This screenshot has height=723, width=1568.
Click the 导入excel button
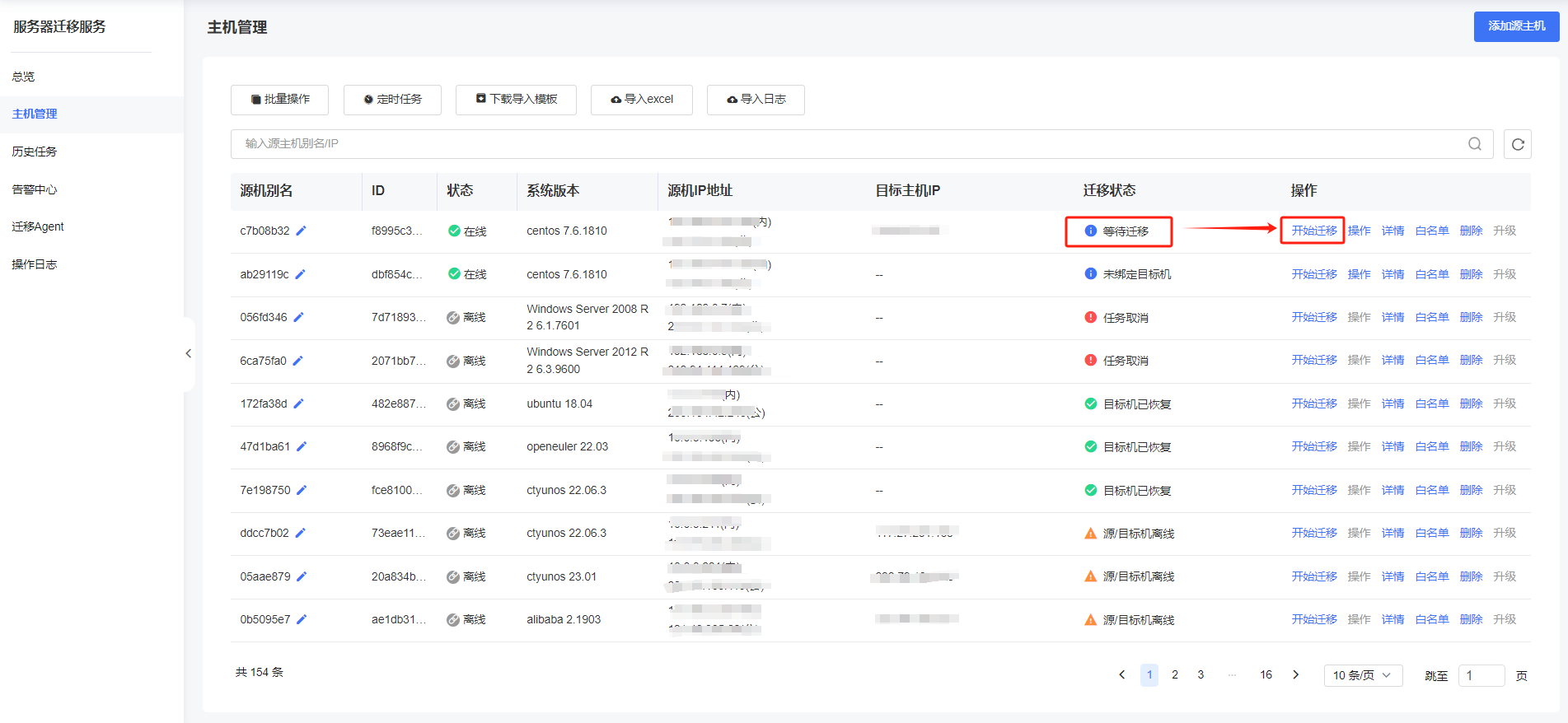point(641,100)
